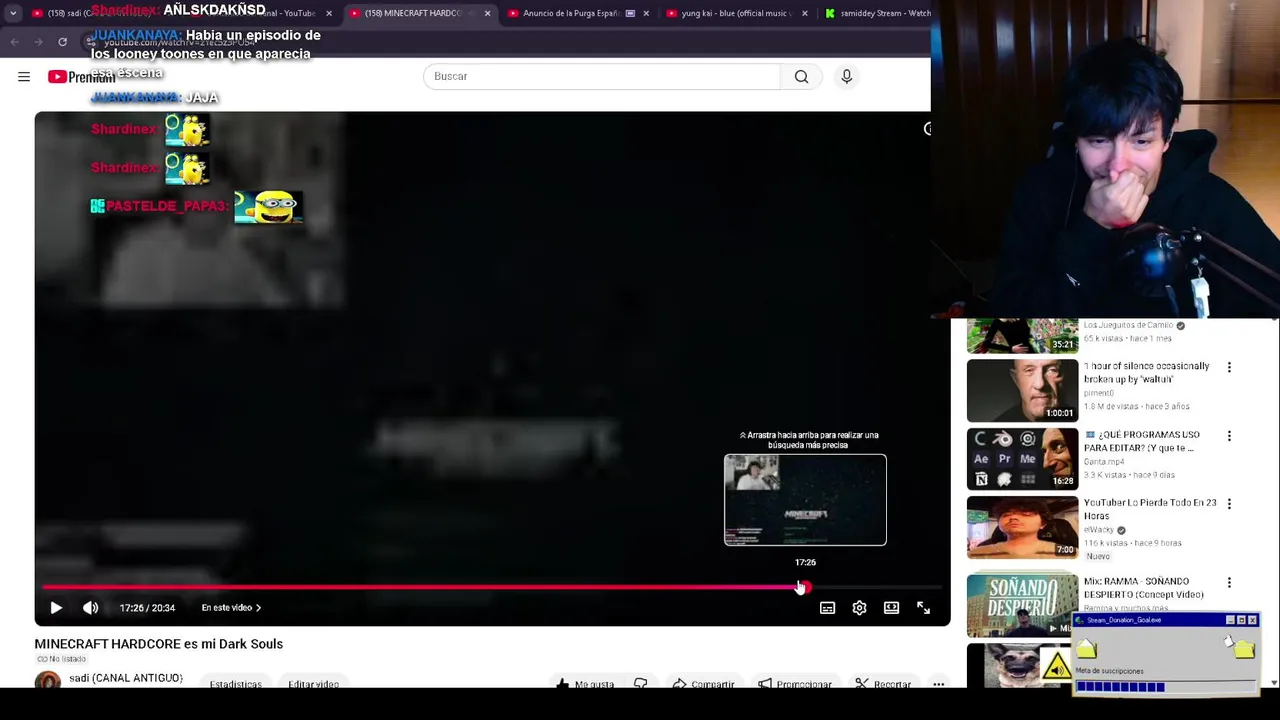Play the paused video
The image size is (1280, 720).
pyautogui.click(x=56, y=607)
